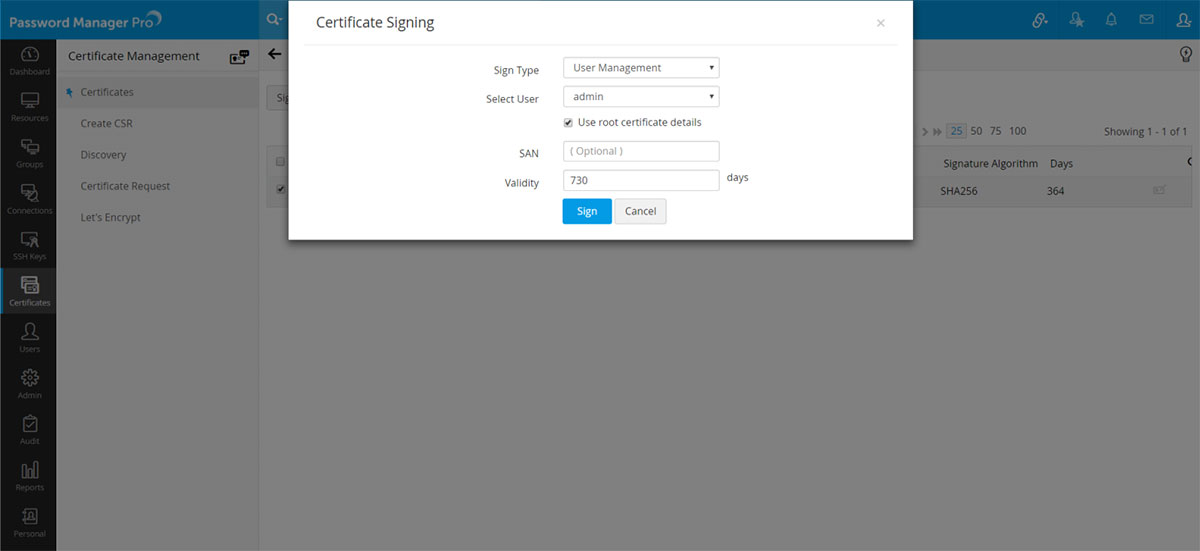
Task: Click the blue Sign button
Action: pos(587,211)
